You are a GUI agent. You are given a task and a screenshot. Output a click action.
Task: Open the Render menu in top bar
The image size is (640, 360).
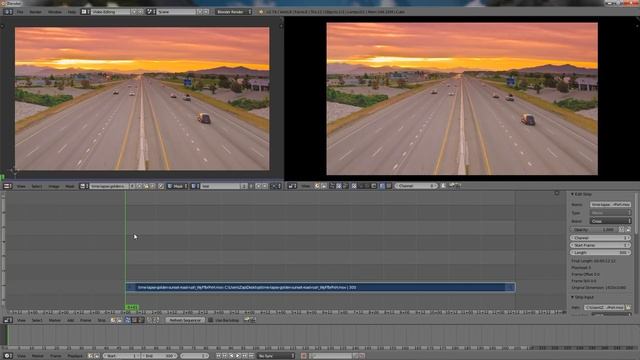pyautogui.click(x=36, y=12)
